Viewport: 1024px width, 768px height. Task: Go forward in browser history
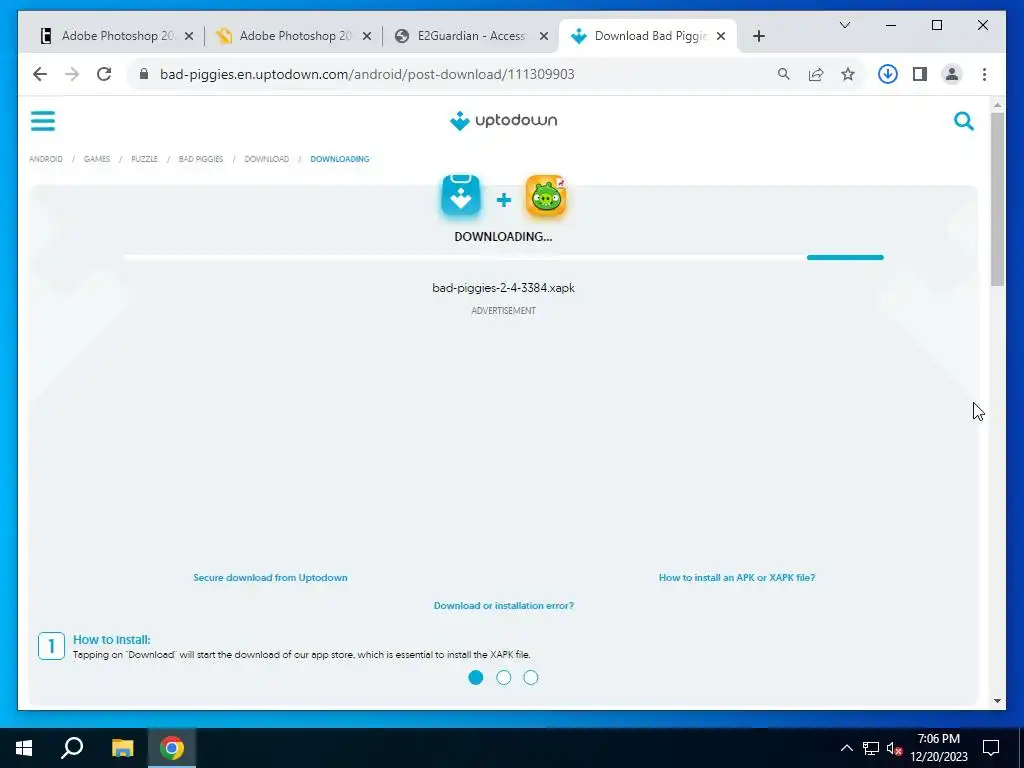(72, 74)
